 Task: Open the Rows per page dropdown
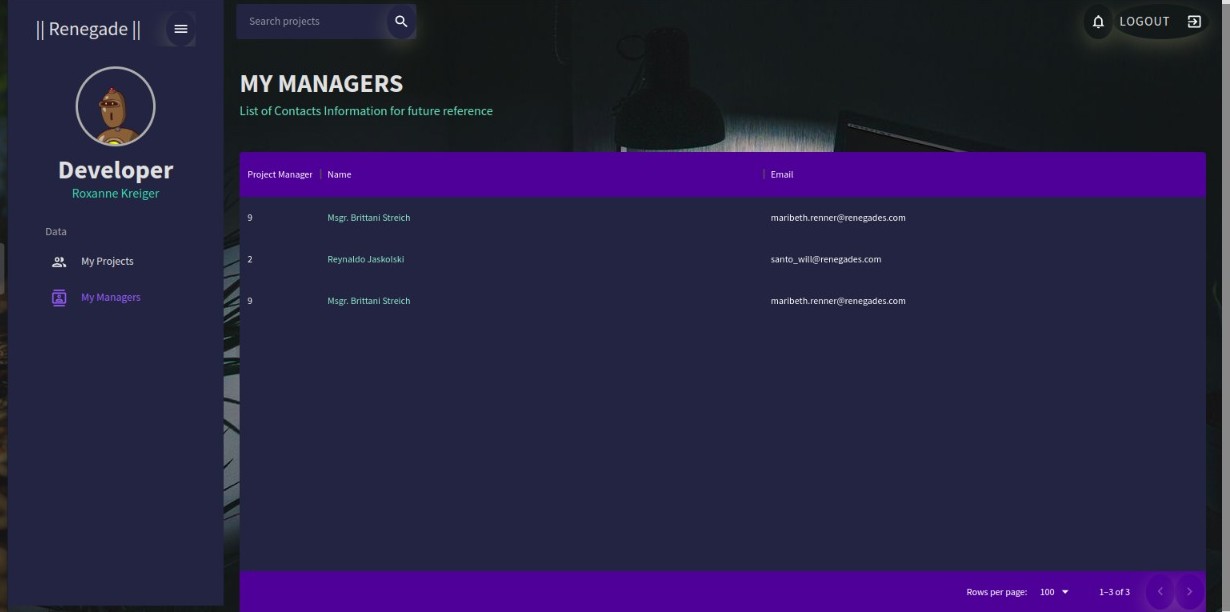click(1051, 591)
